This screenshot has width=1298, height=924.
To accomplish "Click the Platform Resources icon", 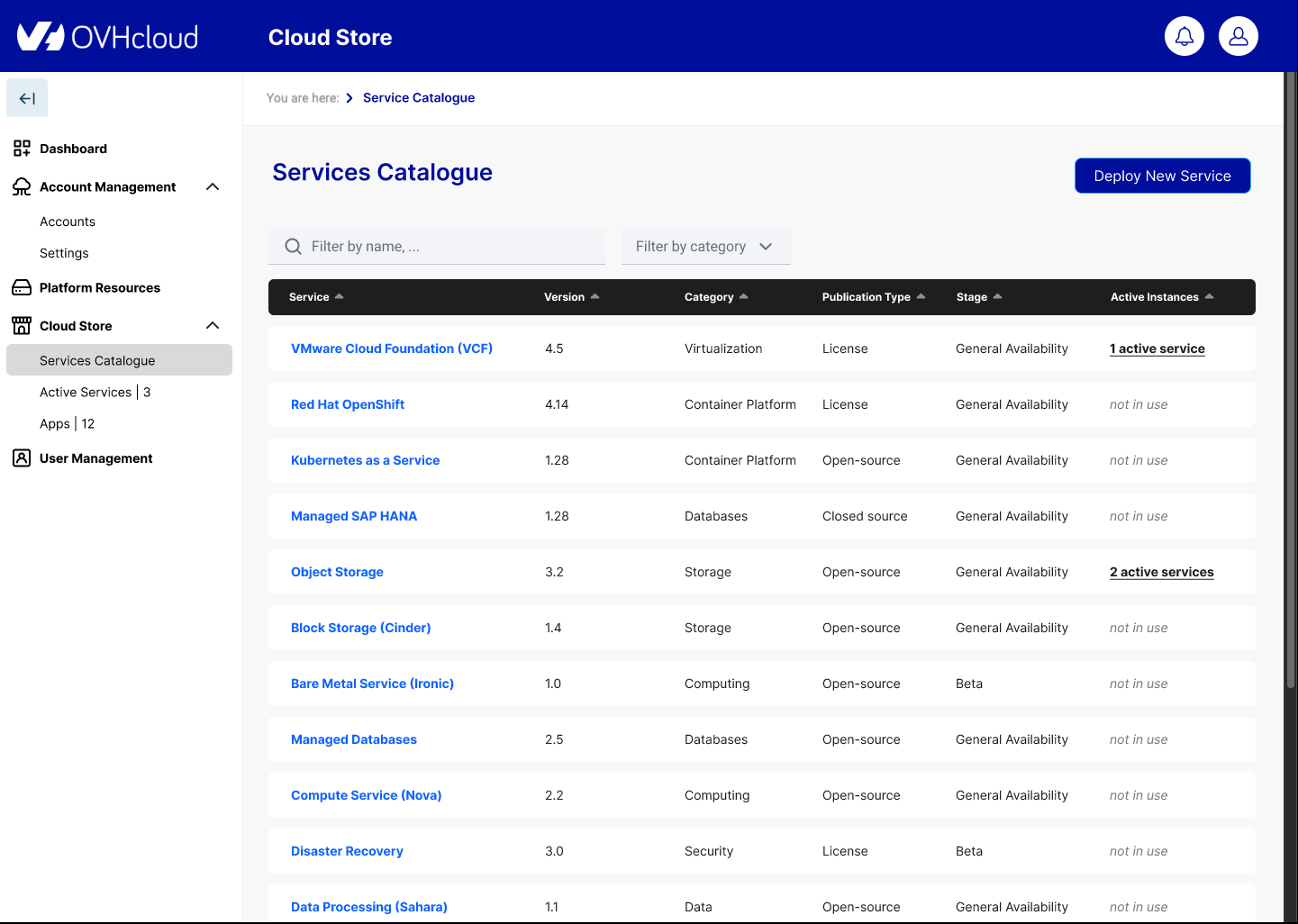I will point(21,286).
